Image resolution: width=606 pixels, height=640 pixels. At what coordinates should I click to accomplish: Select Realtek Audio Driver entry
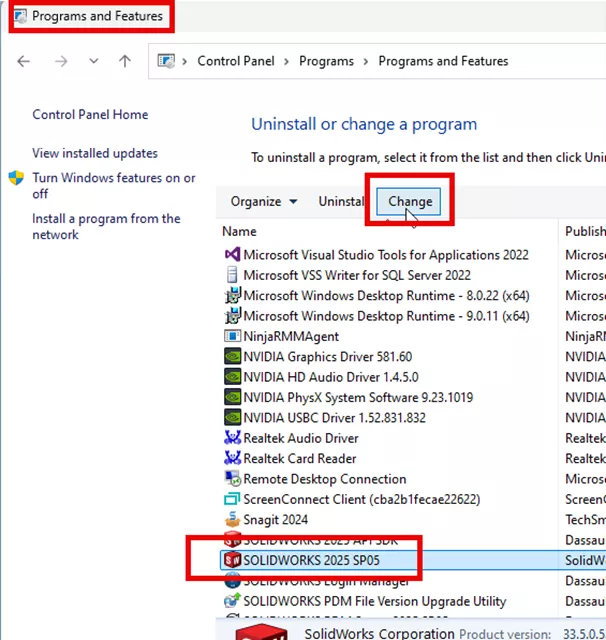pyautogui.click(x=301, y=439)
